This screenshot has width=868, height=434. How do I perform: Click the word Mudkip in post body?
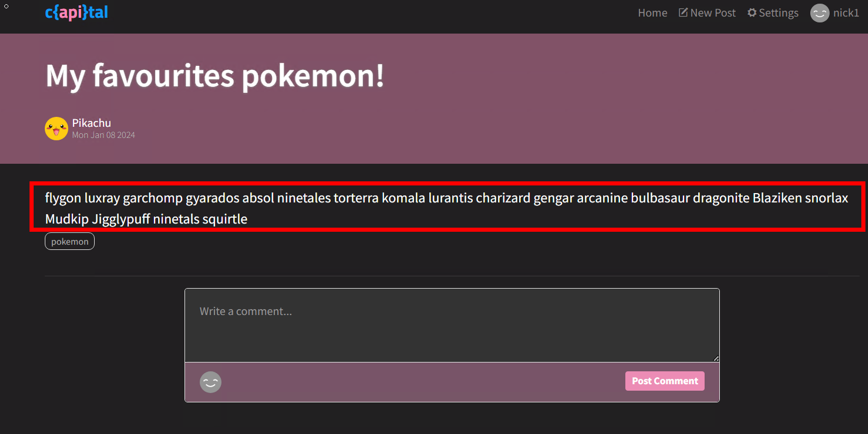tap(67, 219)
